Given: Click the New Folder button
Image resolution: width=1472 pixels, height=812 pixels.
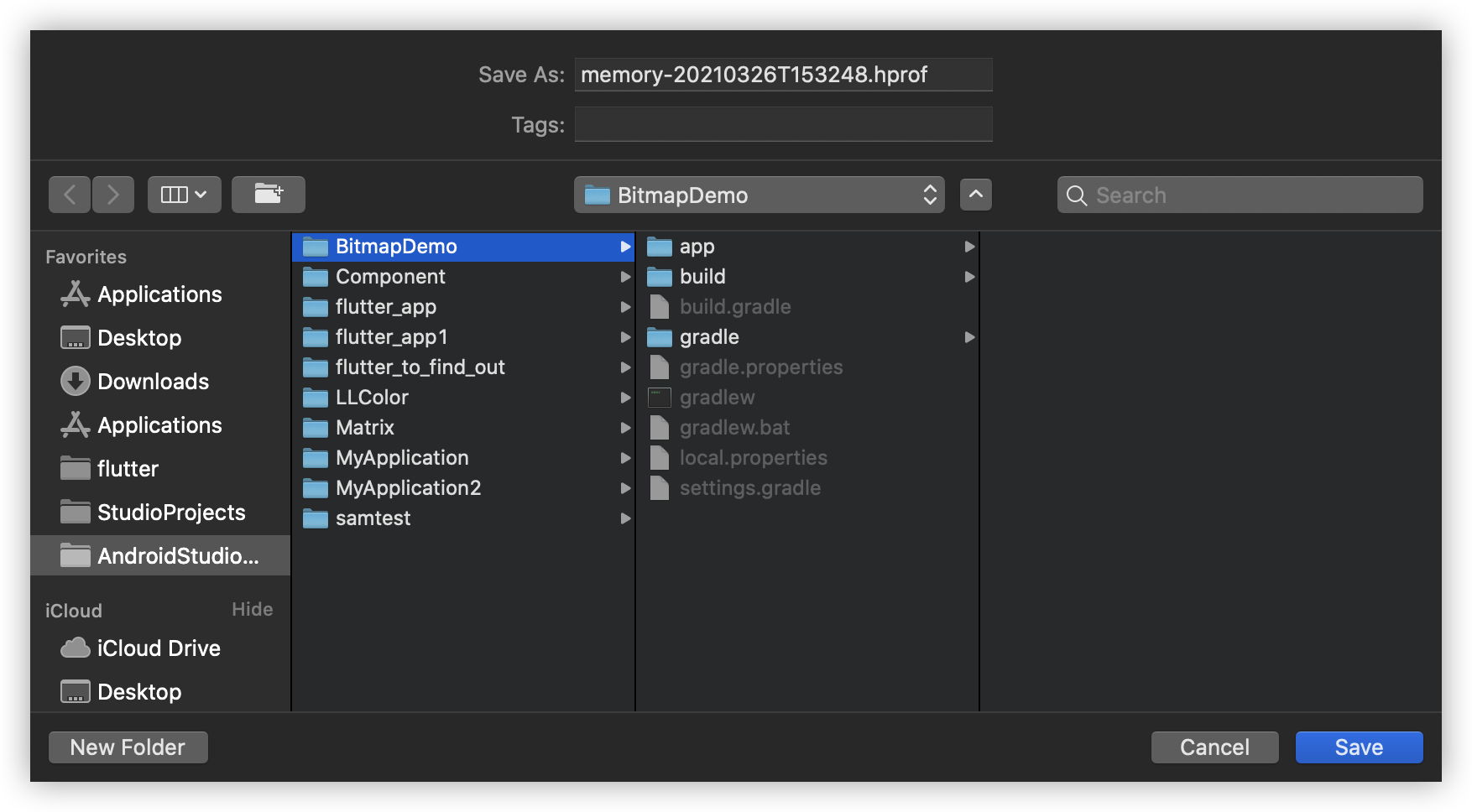Looking at the screenshot, I should 128,747.
